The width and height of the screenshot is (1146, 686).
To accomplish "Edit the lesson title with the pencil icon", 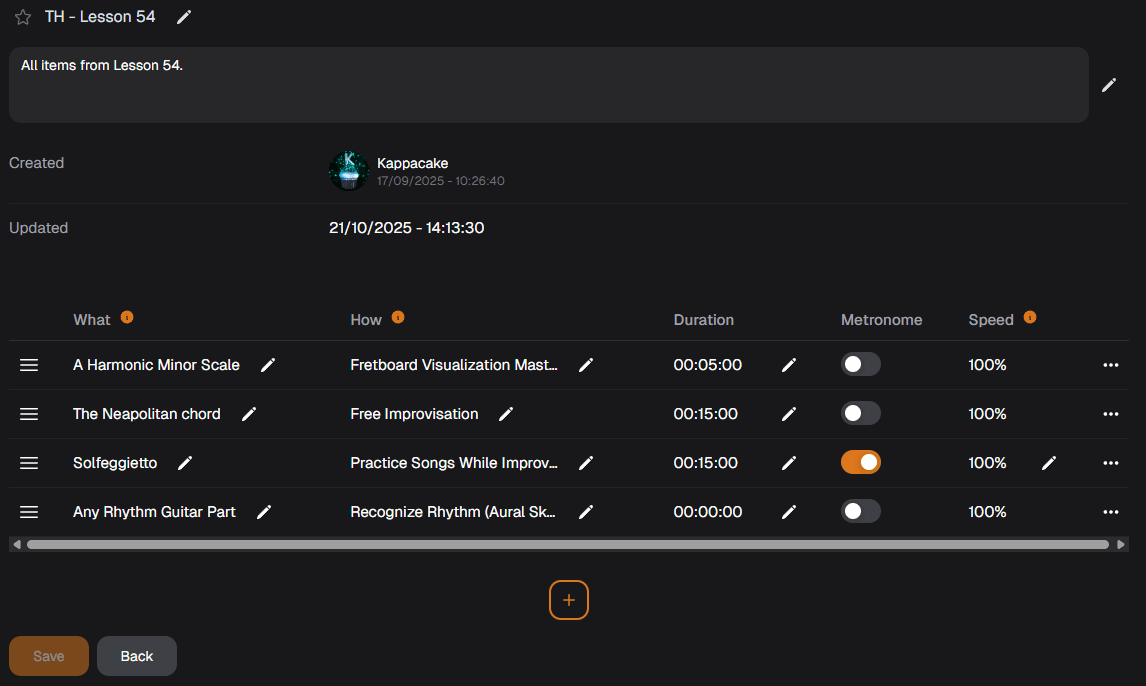I will 183,17.
